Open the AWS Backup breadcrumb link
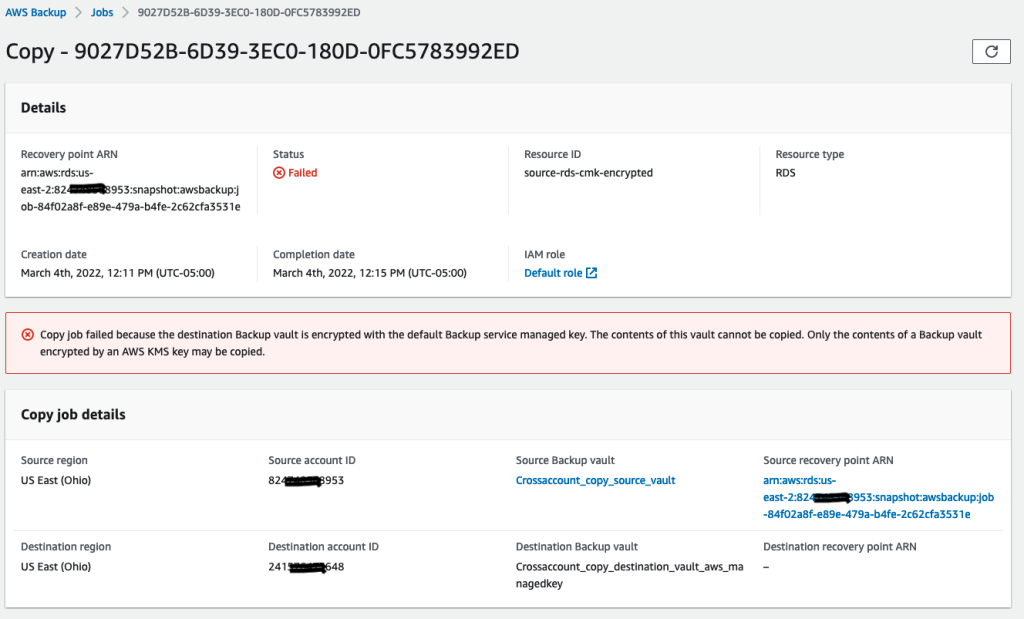 pos(34,13)
